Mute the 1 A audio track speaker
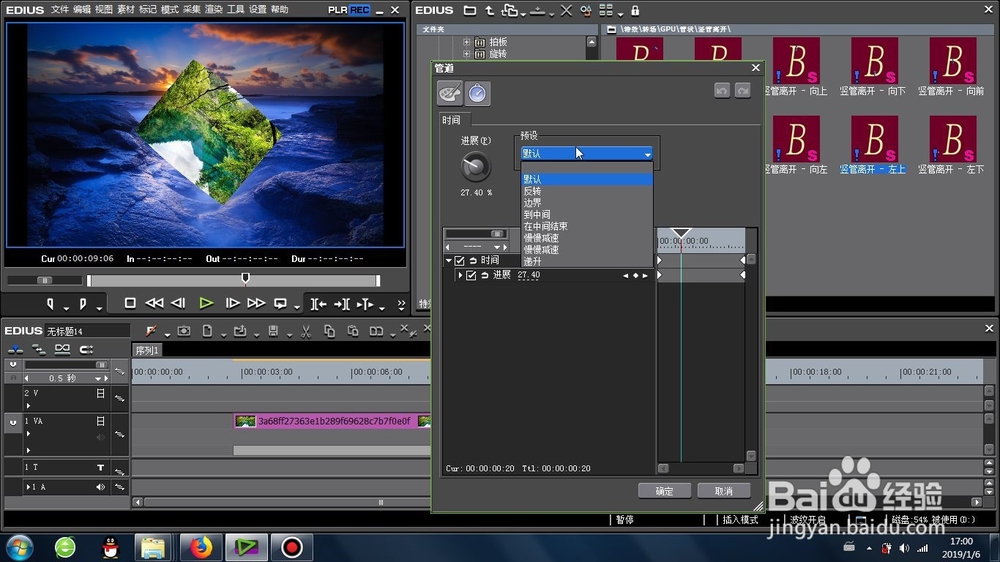 [x=100, y=487]
